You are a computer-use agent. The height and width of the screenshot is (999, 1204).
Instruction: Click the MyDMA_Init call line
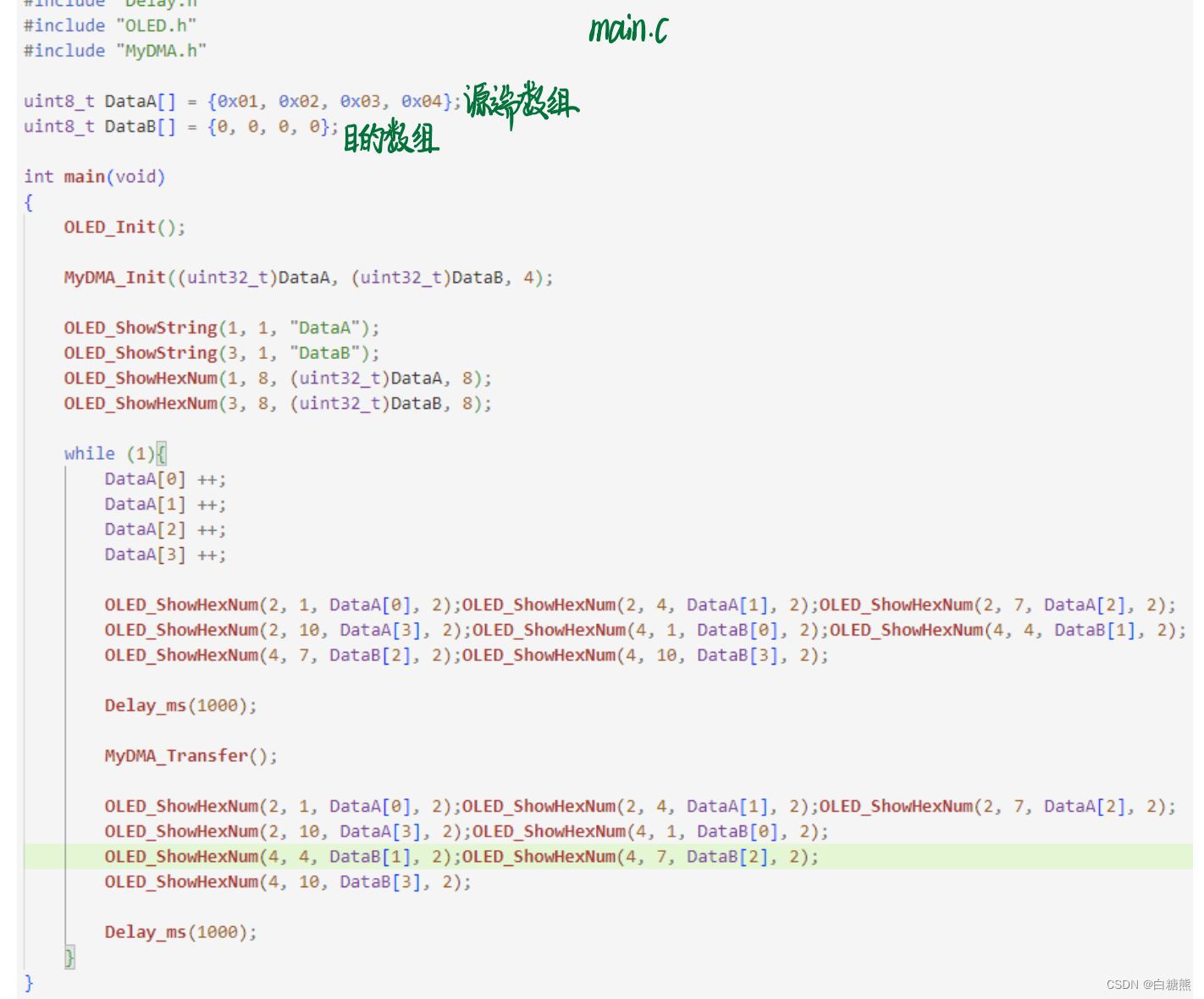[309, 278]
